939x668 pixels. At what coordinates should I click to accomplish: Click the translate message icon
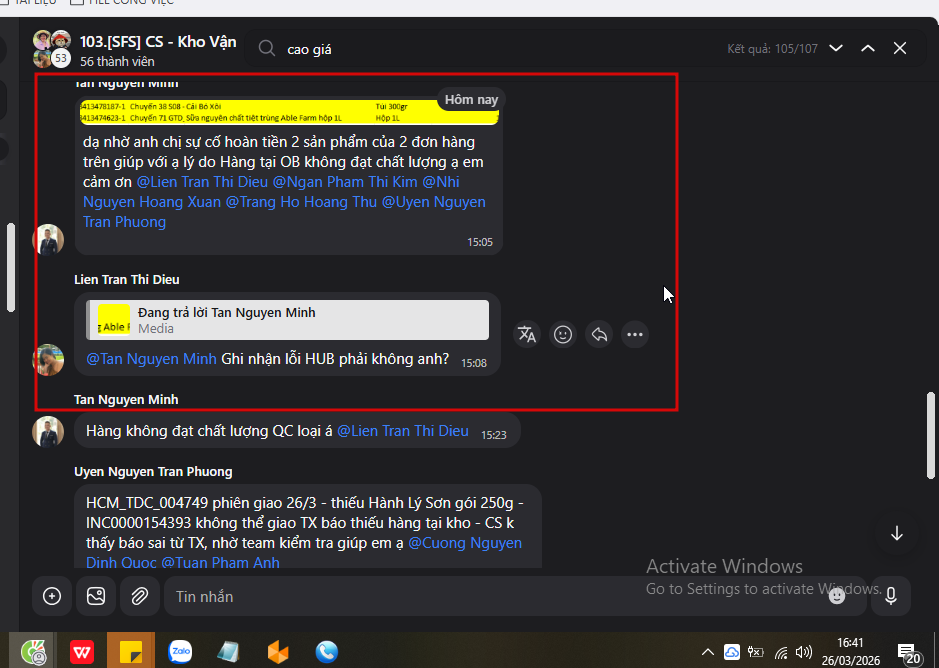[x=527, y=334]
